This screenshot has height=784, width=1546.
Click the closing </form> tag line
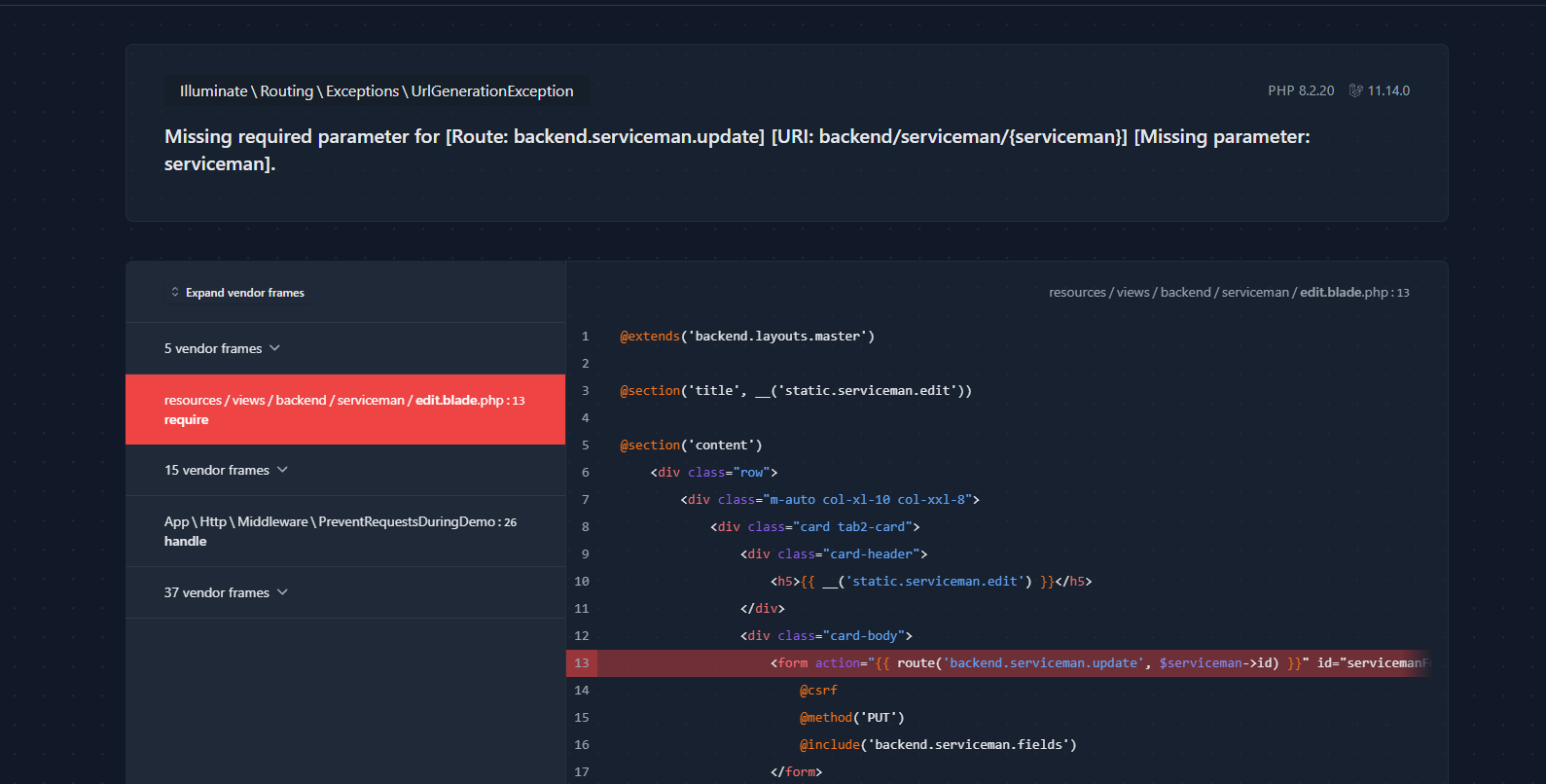(x=796, y=771)
